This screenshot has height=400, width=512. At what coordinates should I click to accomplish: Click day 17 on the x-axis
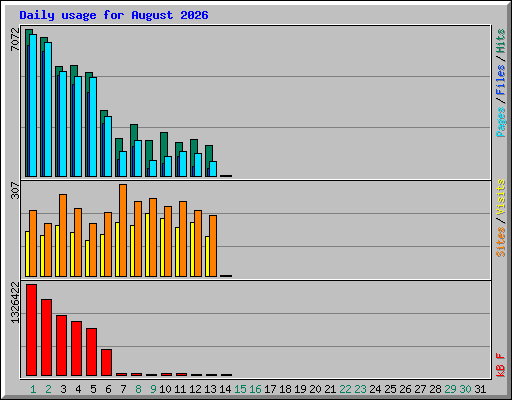(x=270, y=389)
